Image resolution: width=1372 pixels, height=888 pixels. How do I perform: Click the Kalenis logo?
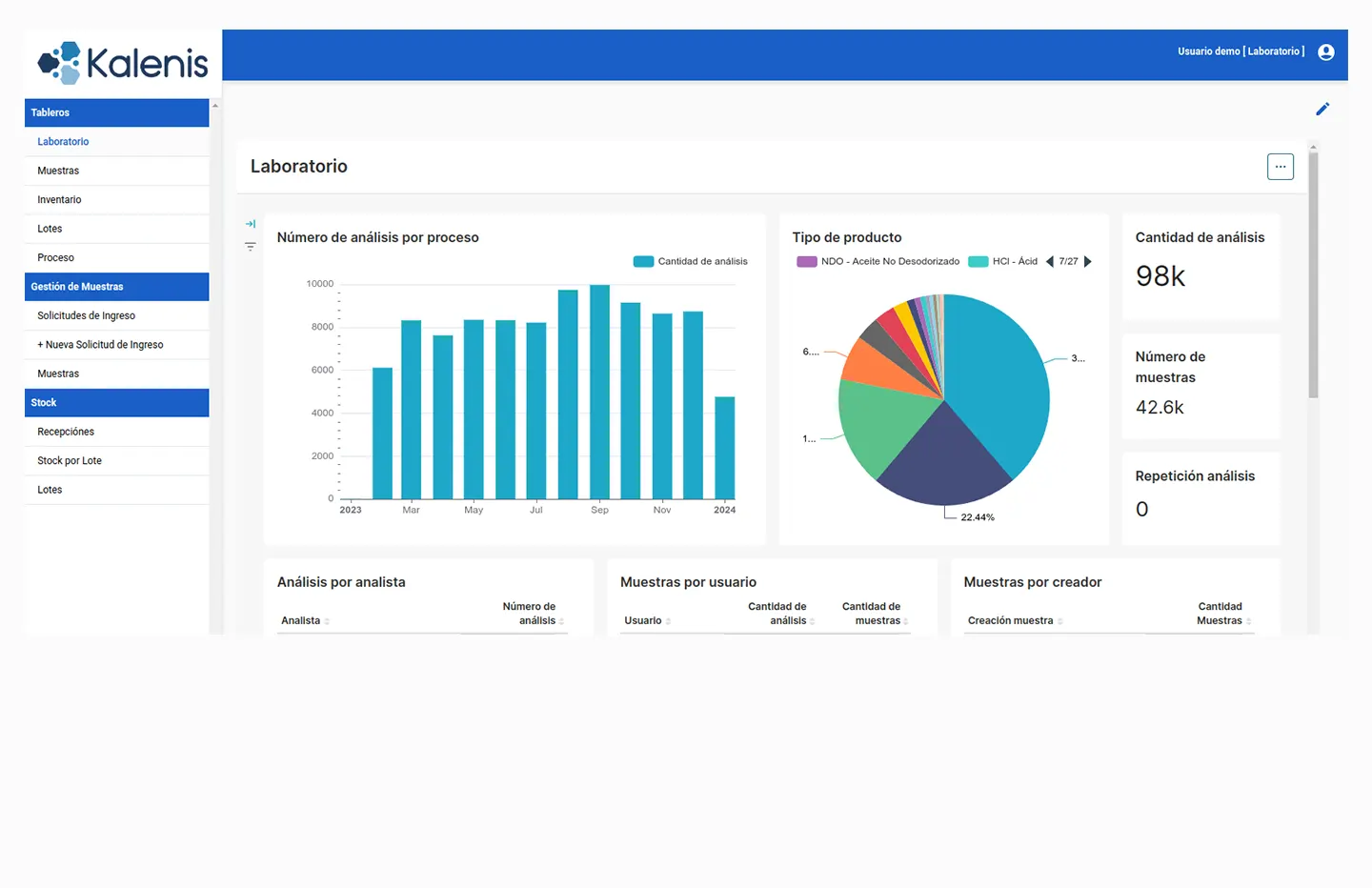click(x=123, y=63)
